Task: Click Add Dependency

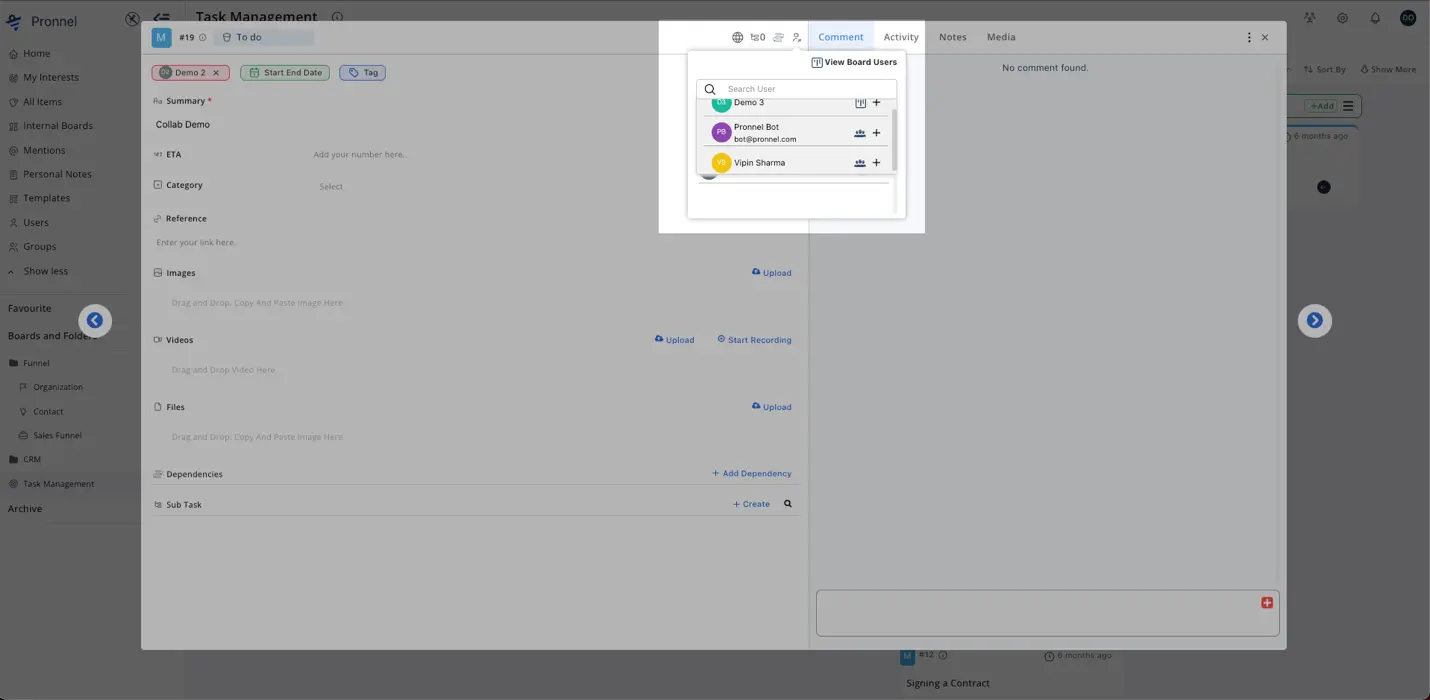Action: [x=751, y=473]
